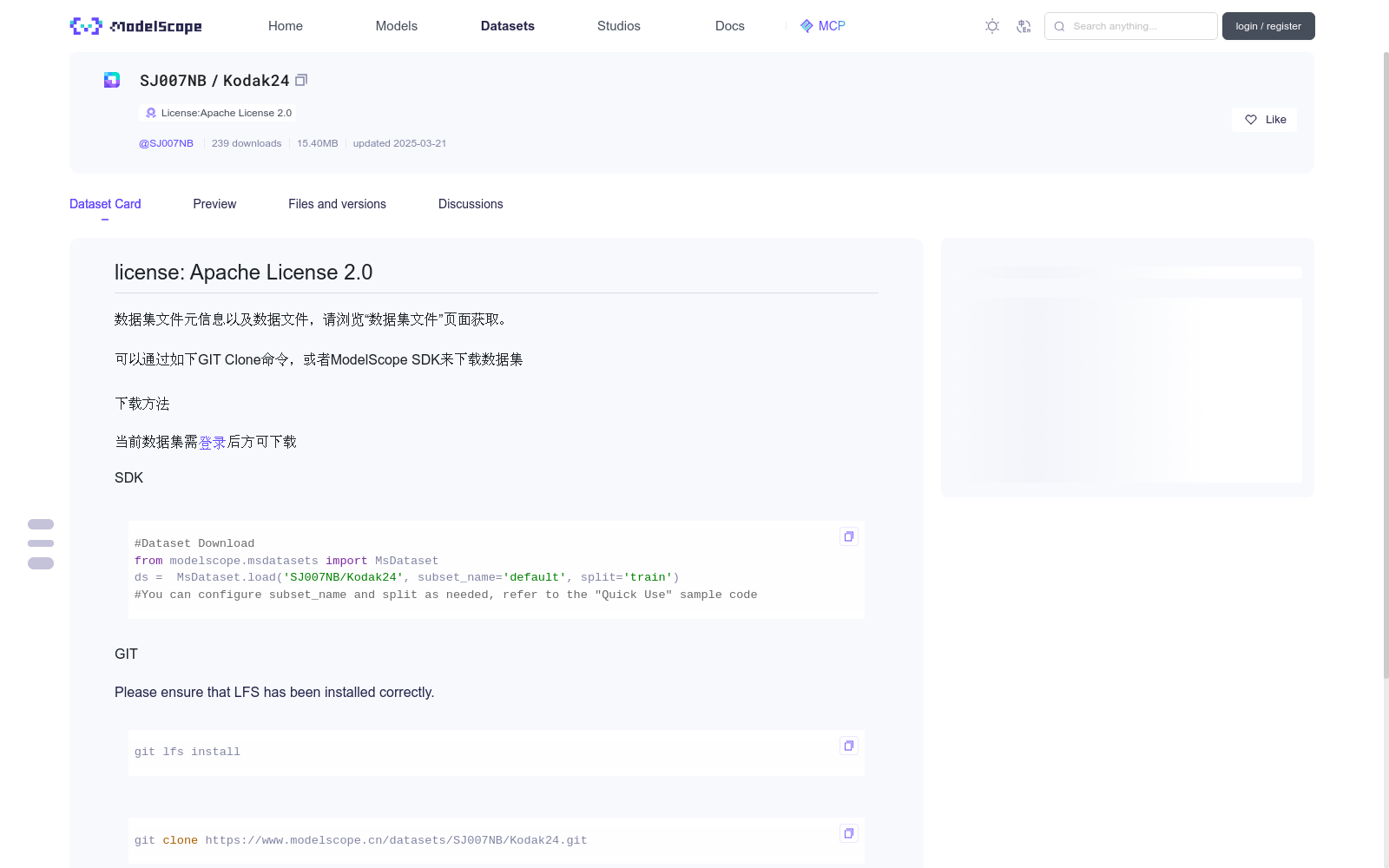Click the GIT section label
This screenshot has height=868, width=1389.
click(x=126, y=654)
